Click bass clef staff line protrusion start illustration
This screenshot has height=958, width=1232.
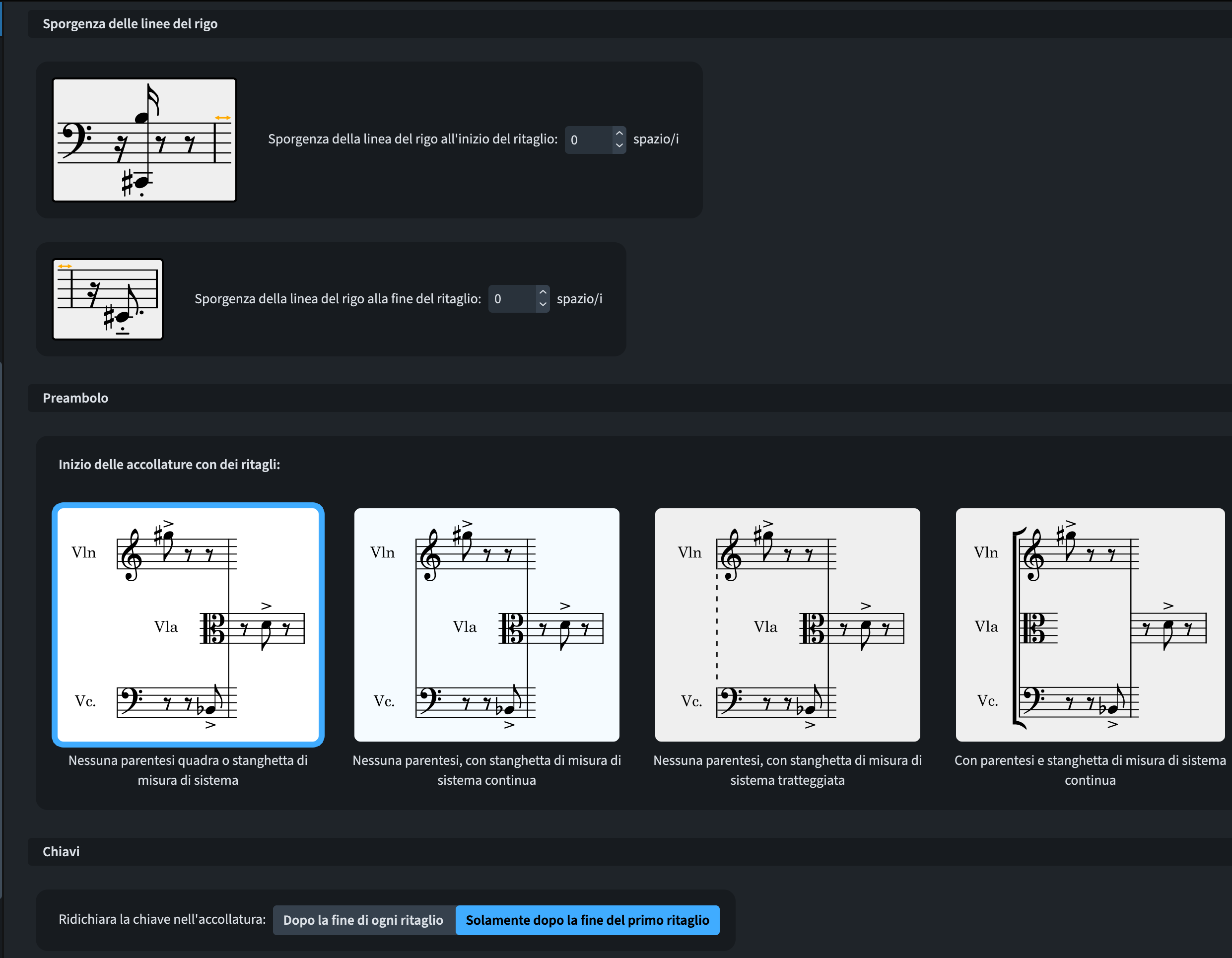[144, 140]
